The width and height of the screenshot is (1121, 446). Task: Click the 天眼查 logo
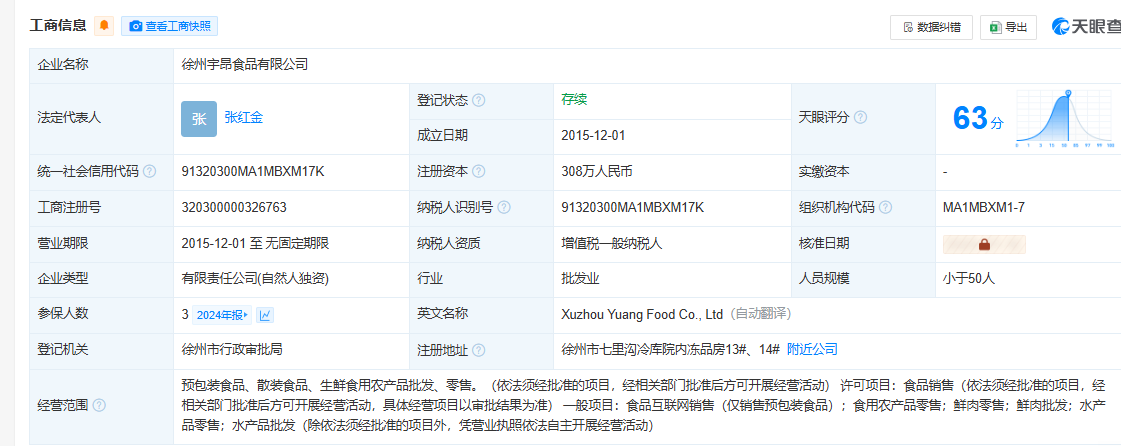[1085, 27]
